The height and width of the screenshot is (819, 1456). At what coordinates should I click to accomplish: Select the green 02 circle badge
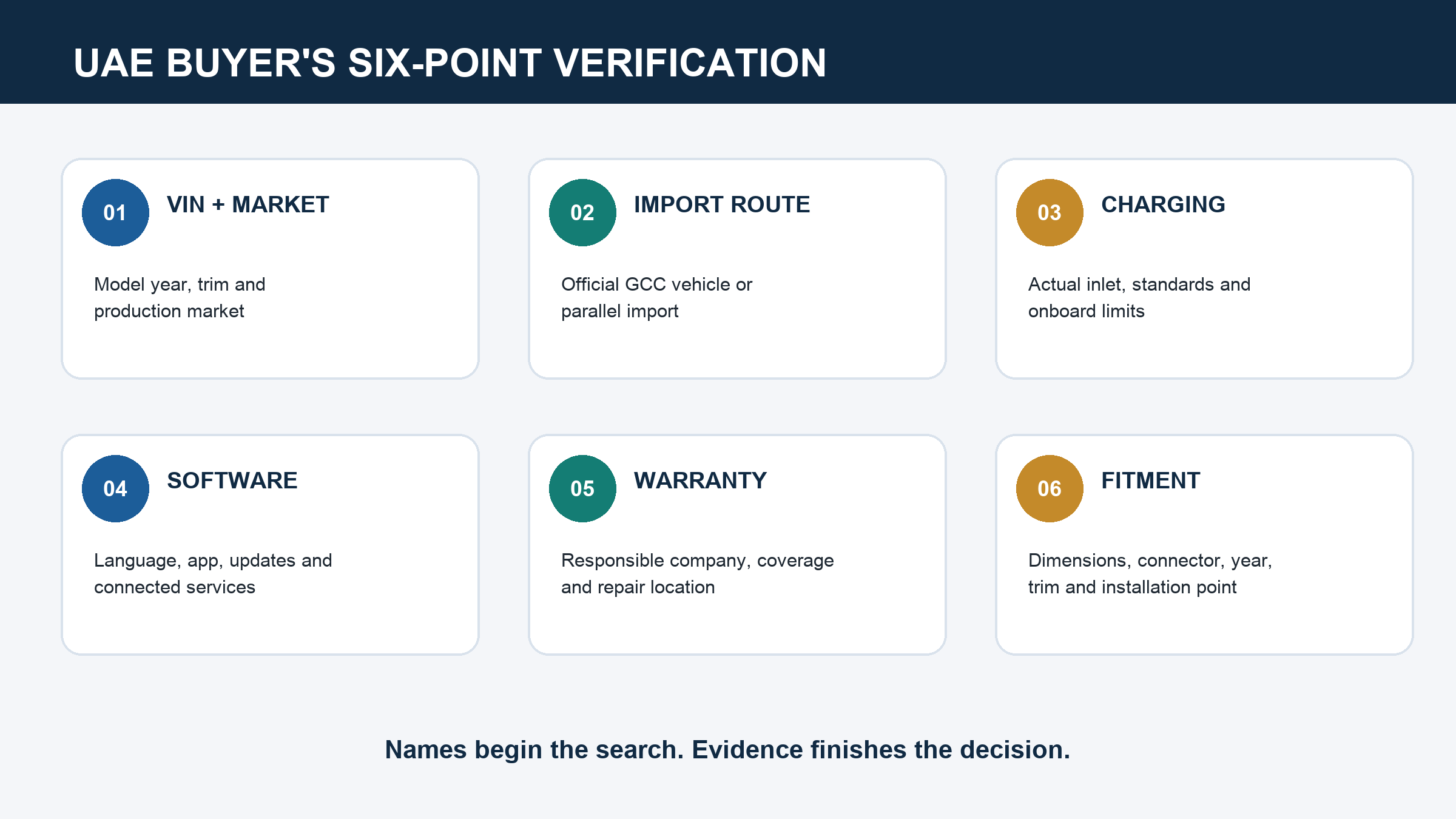(x=582, y=212)
